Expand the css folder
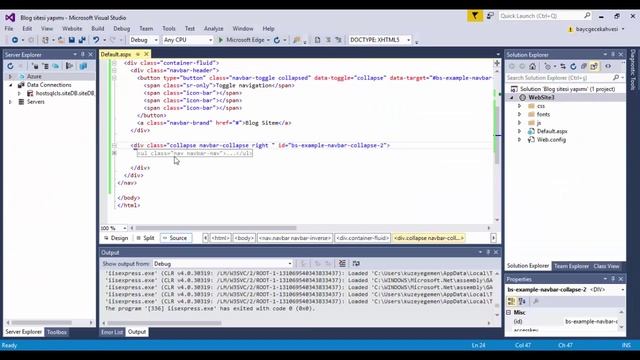Viewport: 640px width, 360px height. click(520, 106)
